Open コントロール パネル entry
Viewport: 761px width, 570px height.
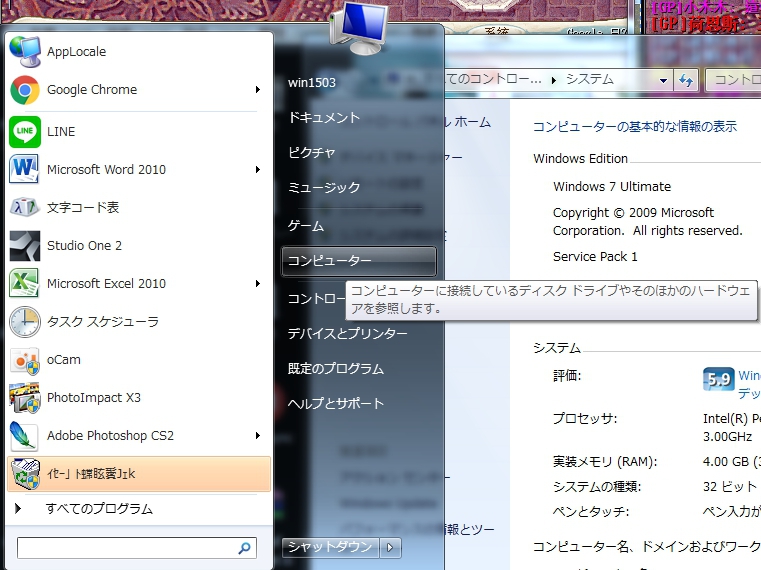[x=316, y=298]
